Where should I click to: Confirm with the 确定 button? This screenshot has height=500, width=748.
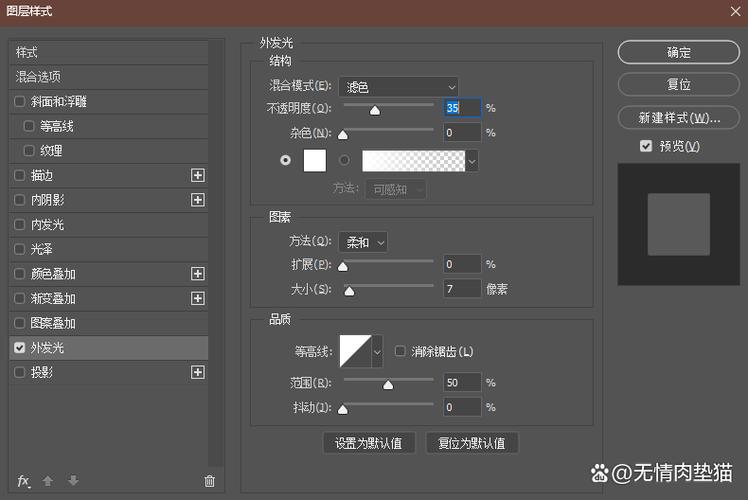pos(679,52)
